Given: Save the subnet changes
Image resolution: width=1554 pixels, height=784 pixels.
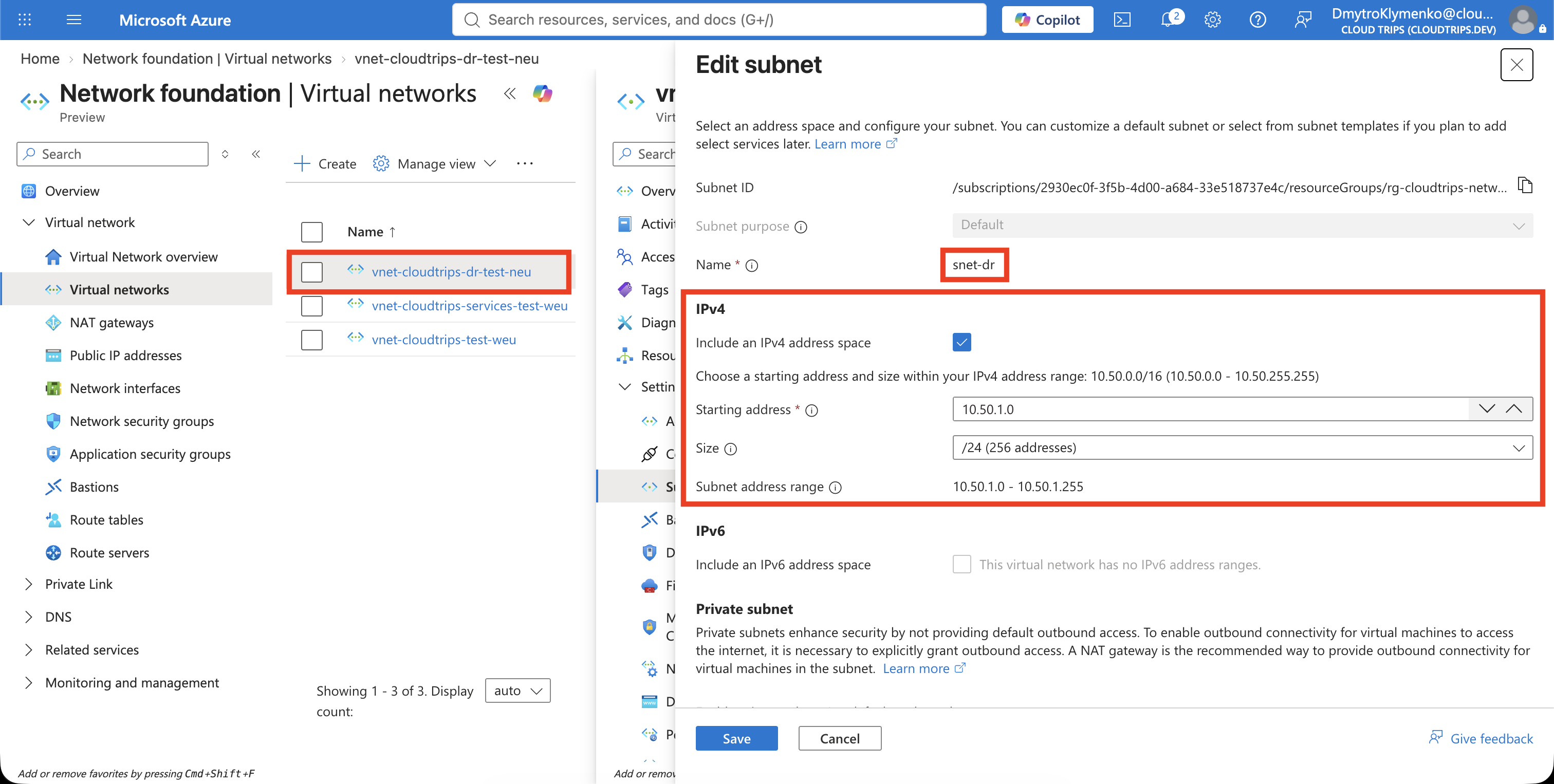Looking at the screenshot, I should 736,739.
